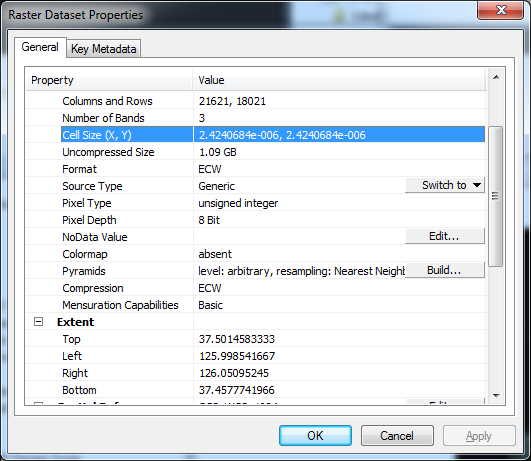Select the Source Type property label
Screen dimensions: 531x461
point(92,186)
